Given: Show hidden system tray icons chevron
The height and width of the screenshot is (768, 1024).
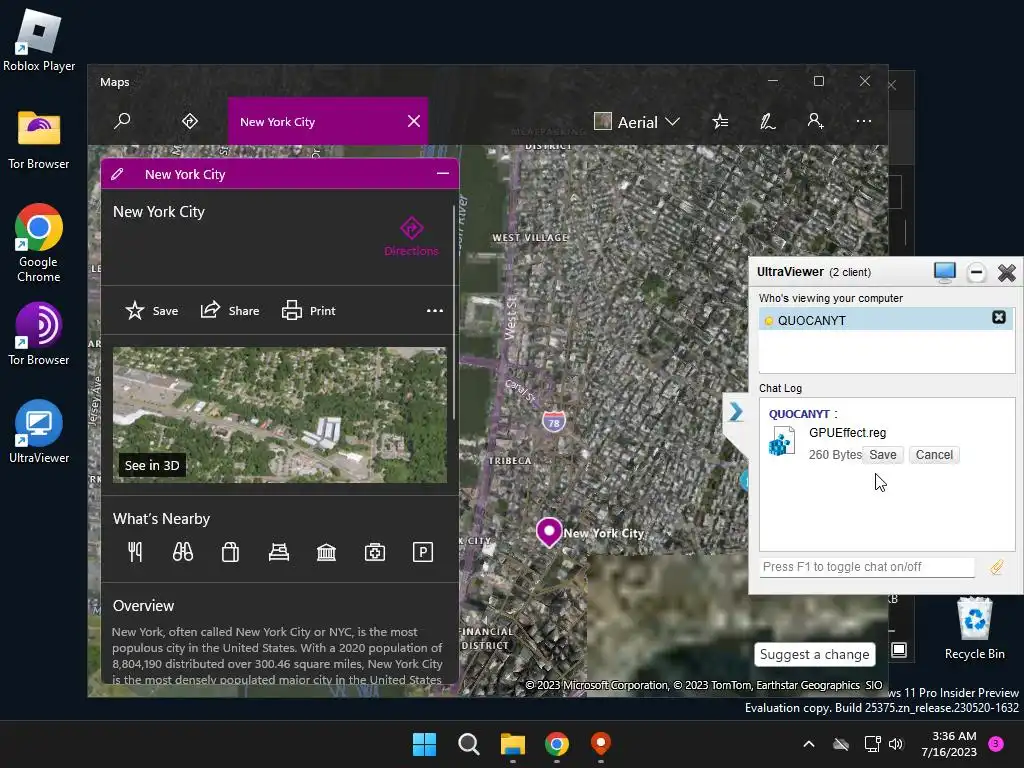Looking at the screenshot, I should pos(808,744).
